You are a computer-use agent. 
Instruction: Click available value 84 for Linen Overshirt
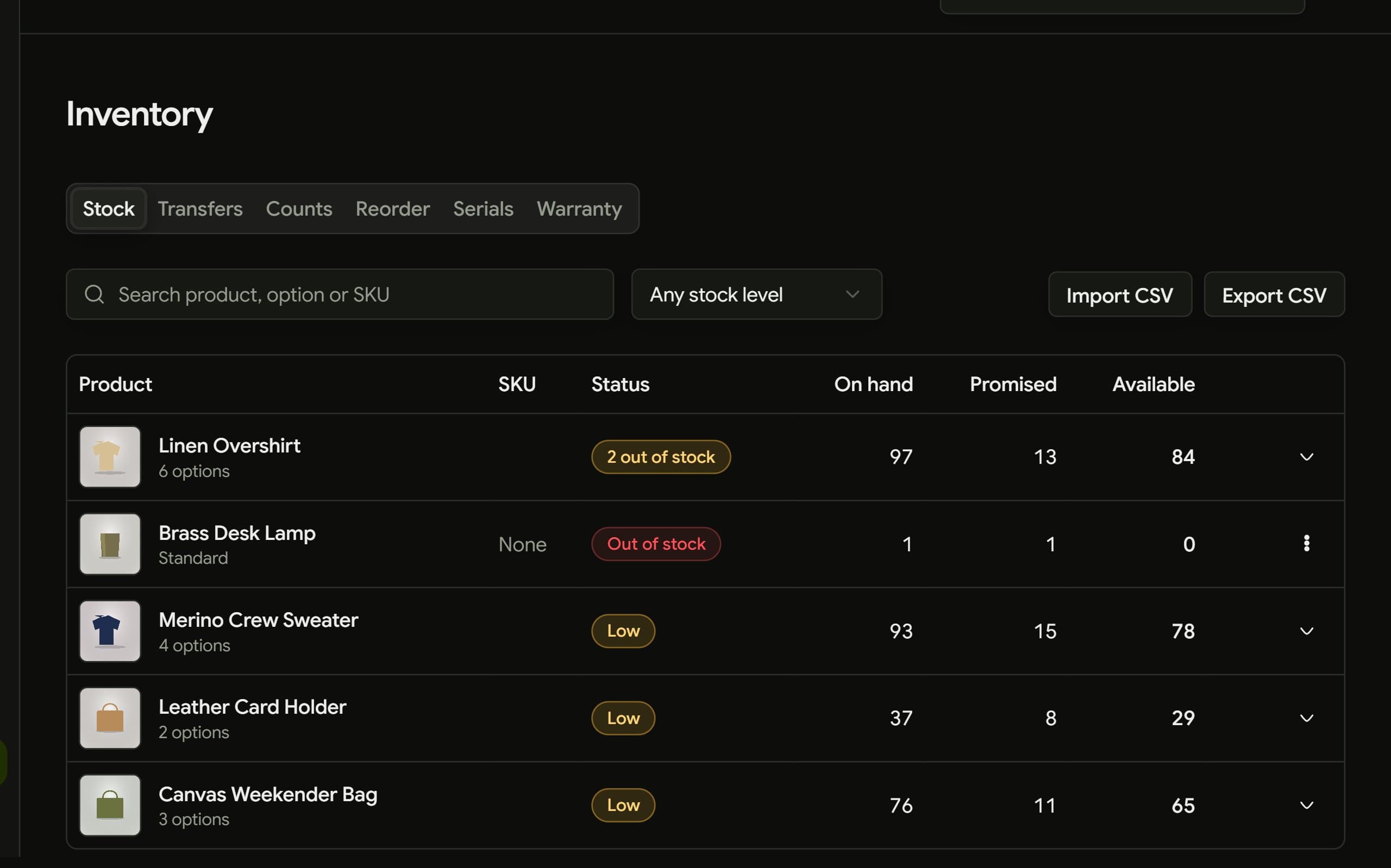point(1183,457)
